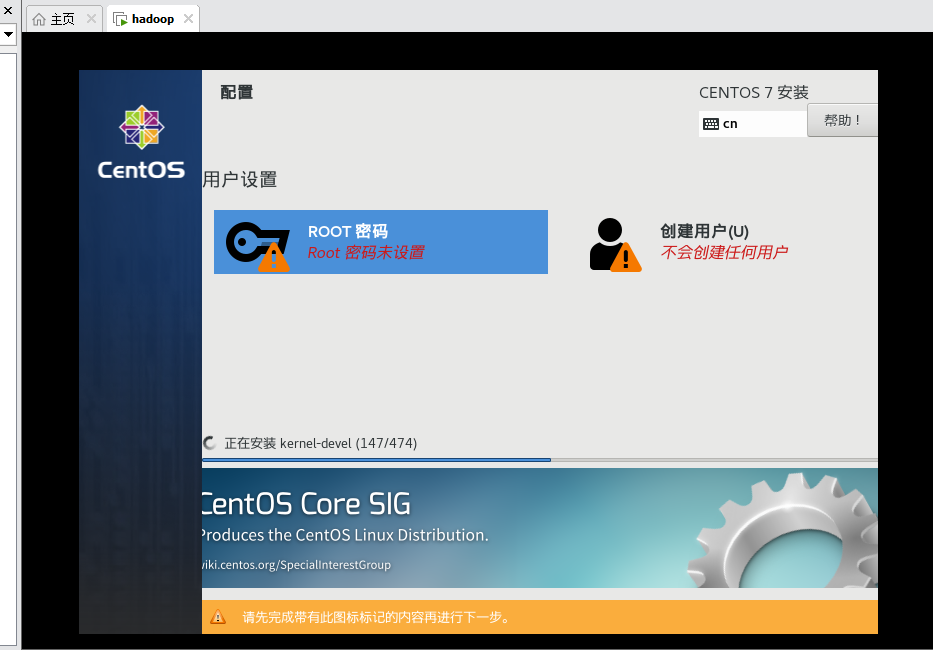This screenshot has height=650, width=933.
Task: Open the ROOT 密码 settings tile
Action: point(381,242)
